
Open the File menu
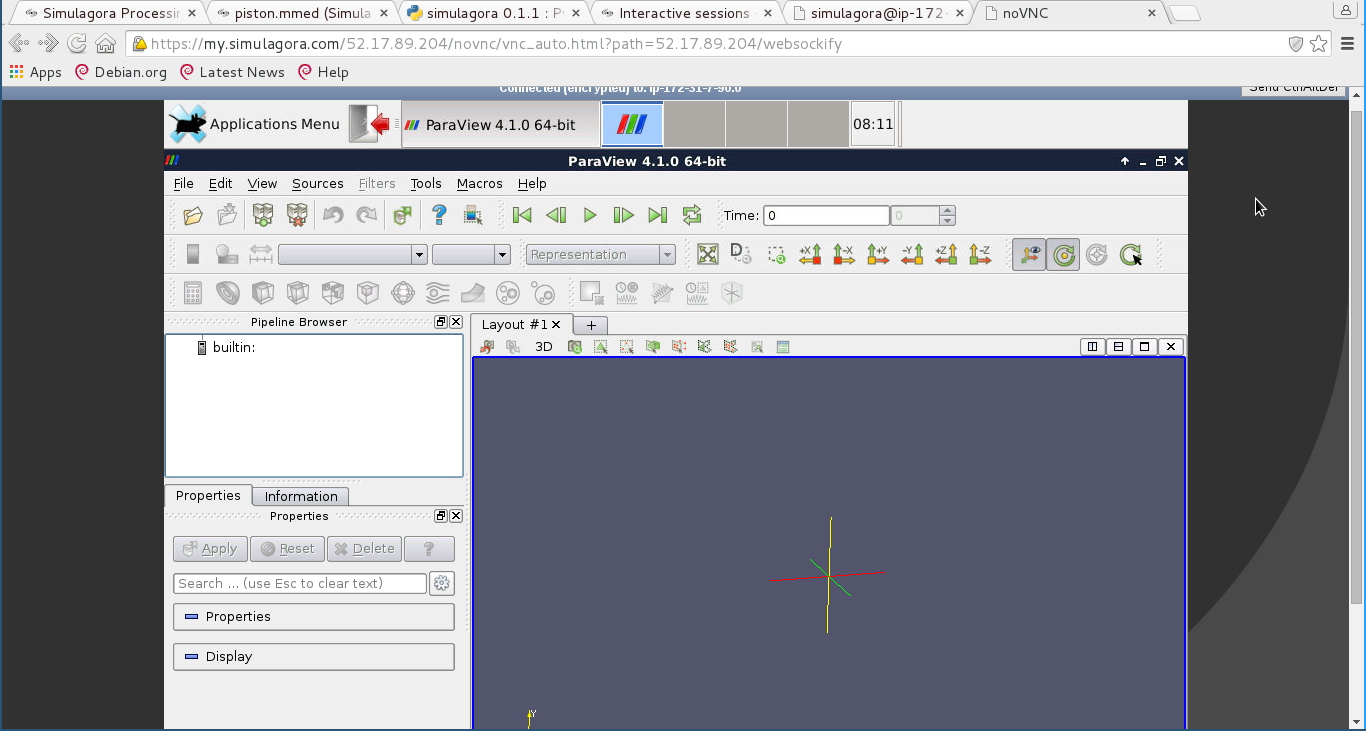pos(184,184)
